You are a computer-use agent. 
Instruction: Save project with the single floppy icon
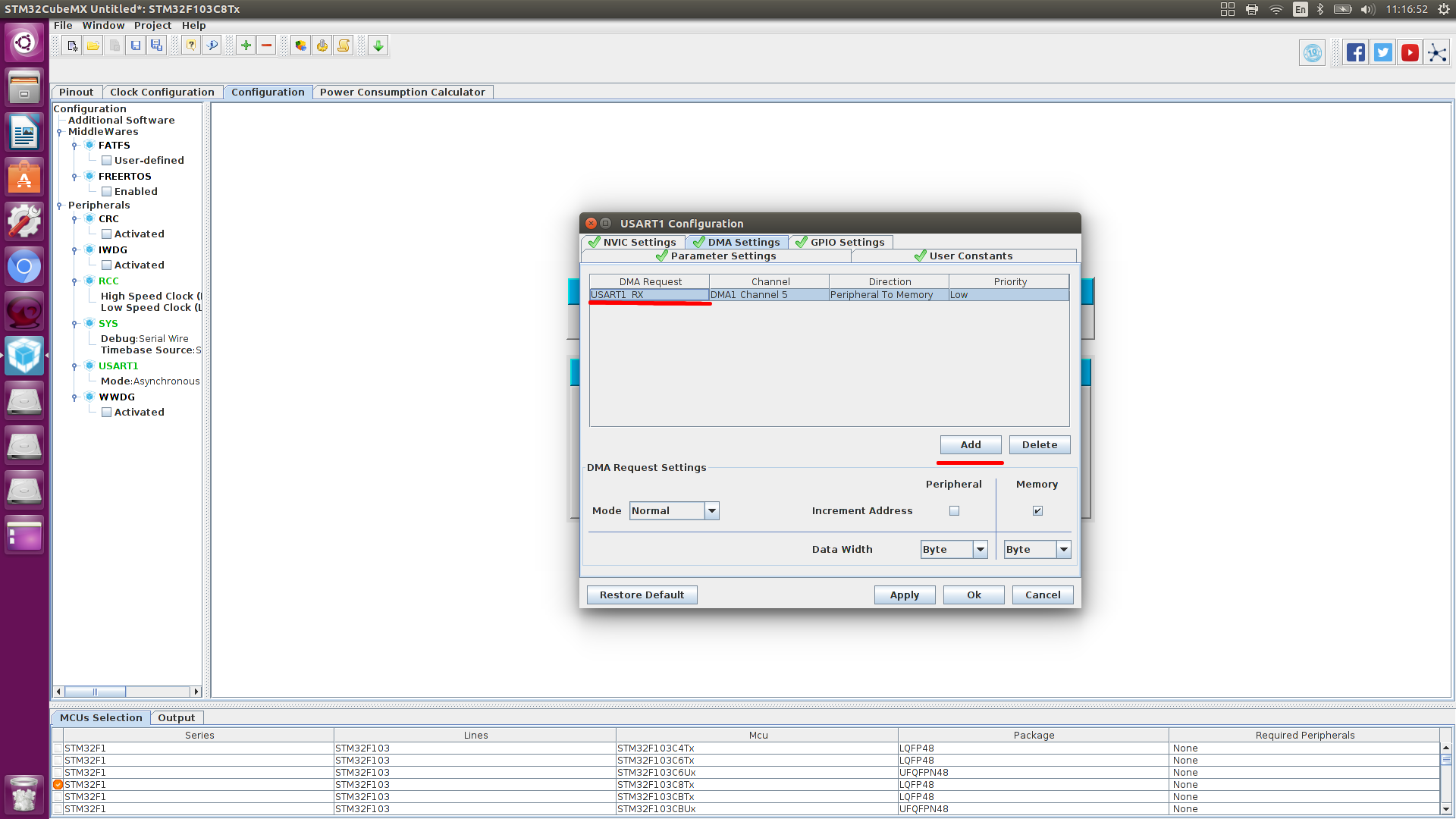(136, 45)
